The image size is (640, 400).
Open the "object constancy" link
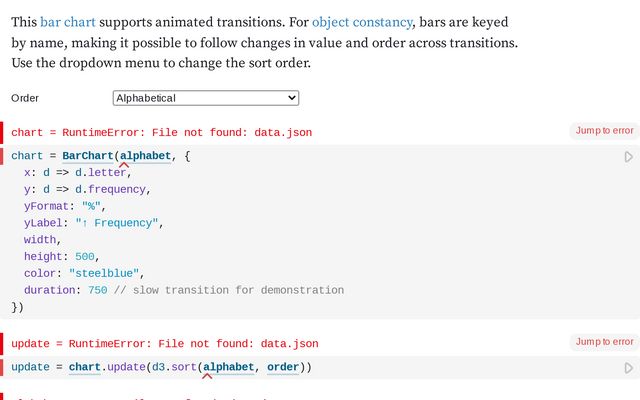(363, 21)
